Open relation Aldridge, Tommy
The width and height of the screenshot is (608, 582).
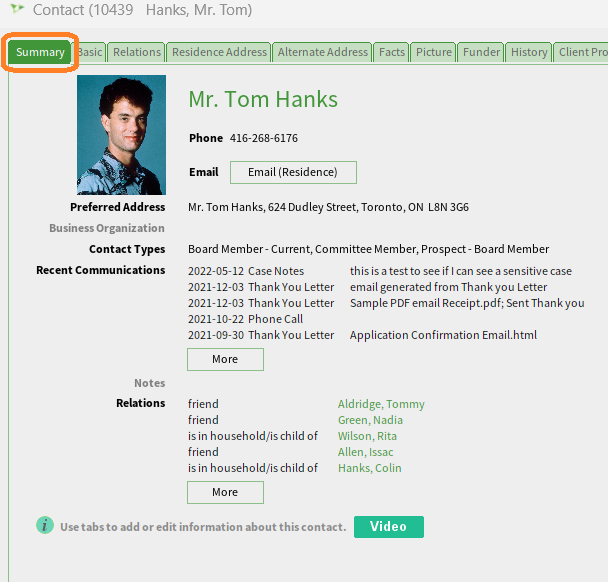(381, 404)
